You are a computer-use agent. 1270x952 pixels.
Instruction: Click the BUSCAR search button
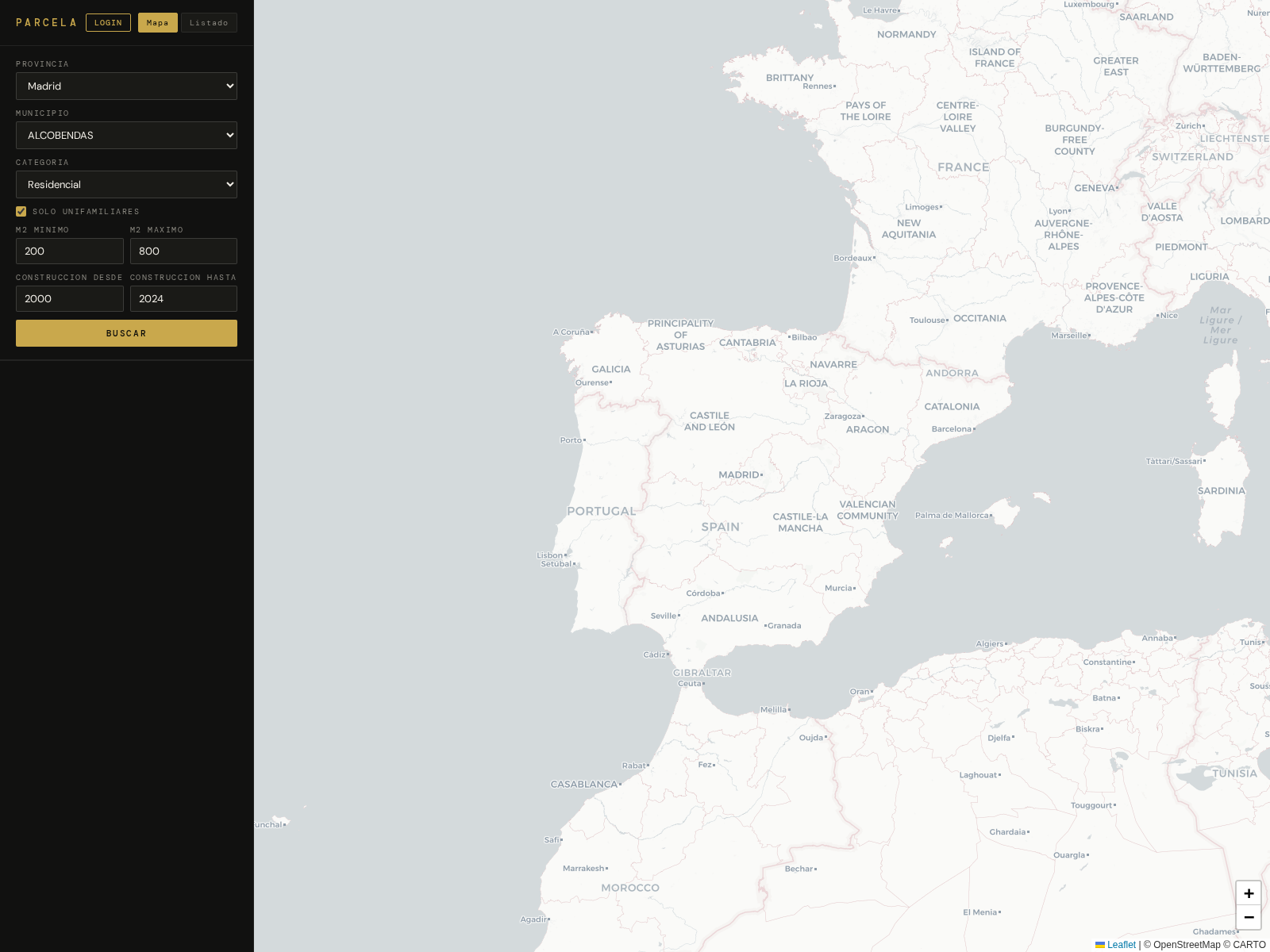click(126, 333)
